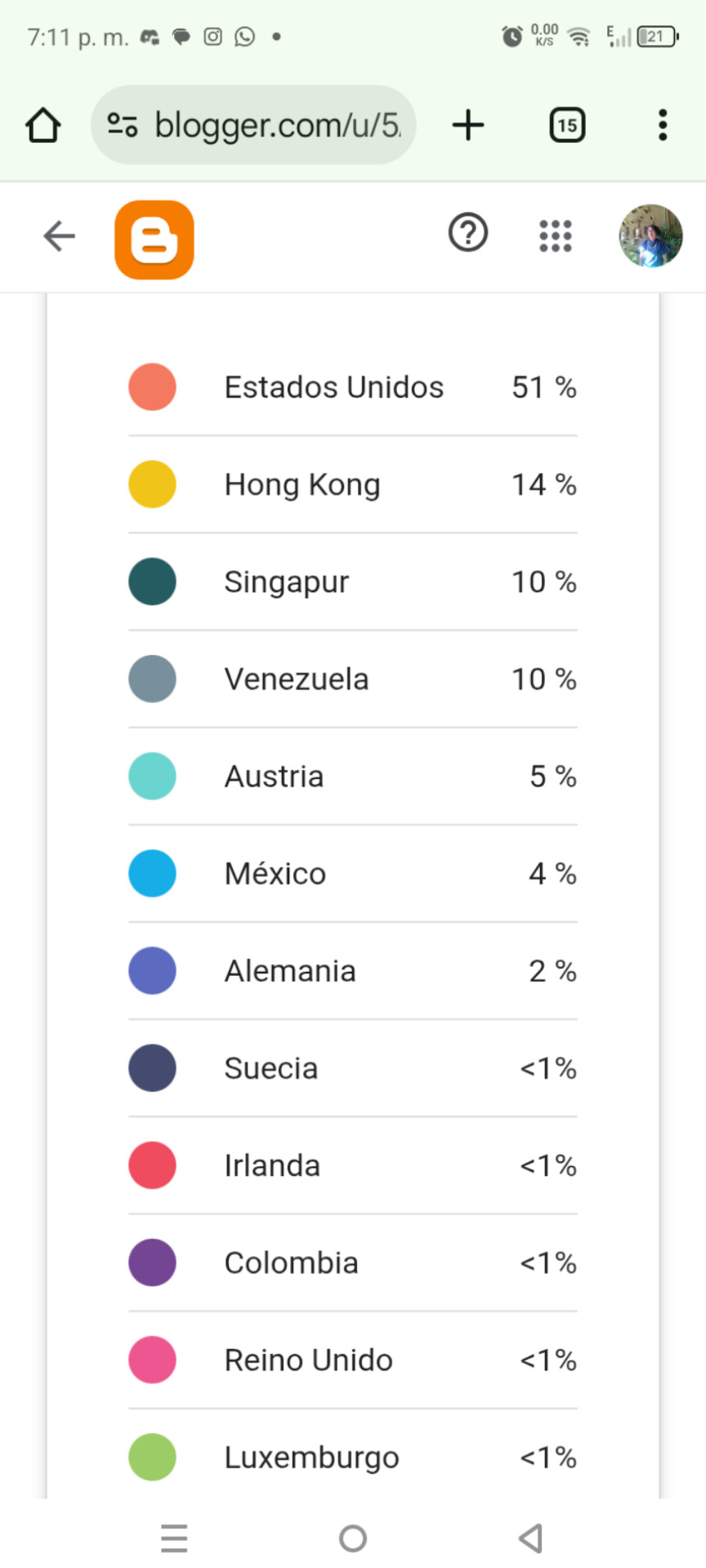Viewport: 706px width, 1568px height.
Task: Tap the blogger.com address bar
Action: click(x=253, y=125)
